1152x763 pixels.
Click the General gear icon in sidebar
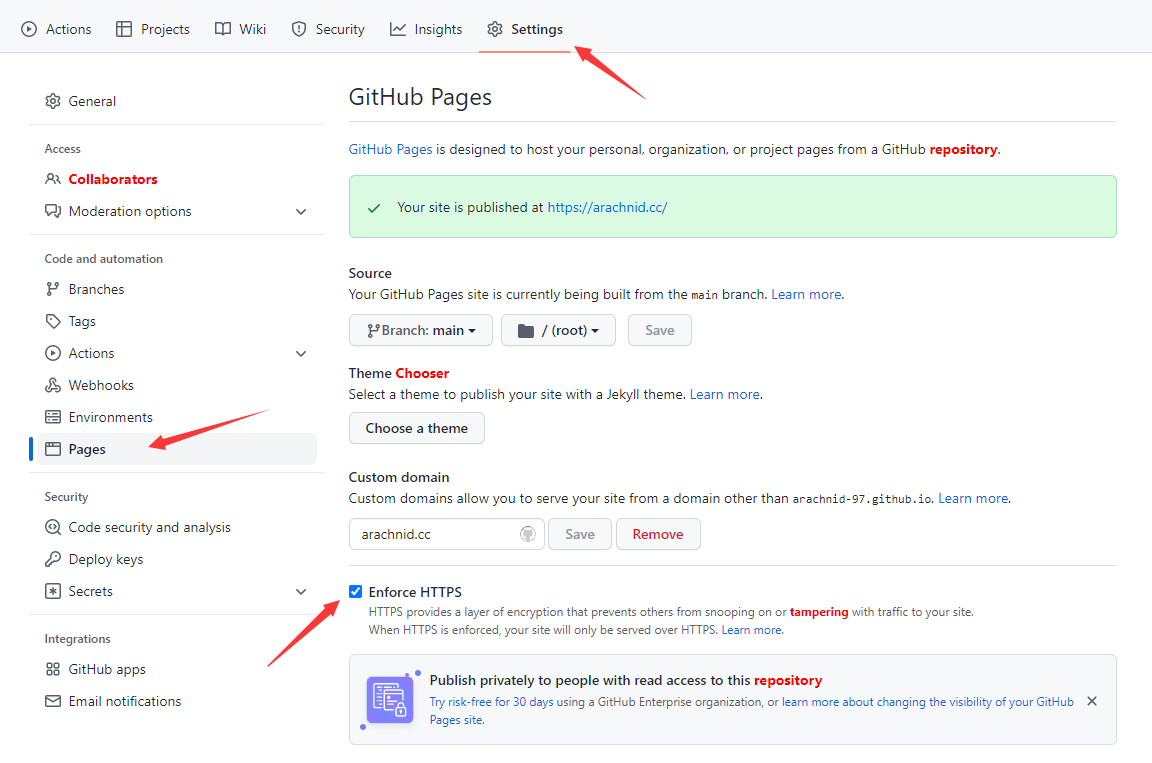(53, 101)
